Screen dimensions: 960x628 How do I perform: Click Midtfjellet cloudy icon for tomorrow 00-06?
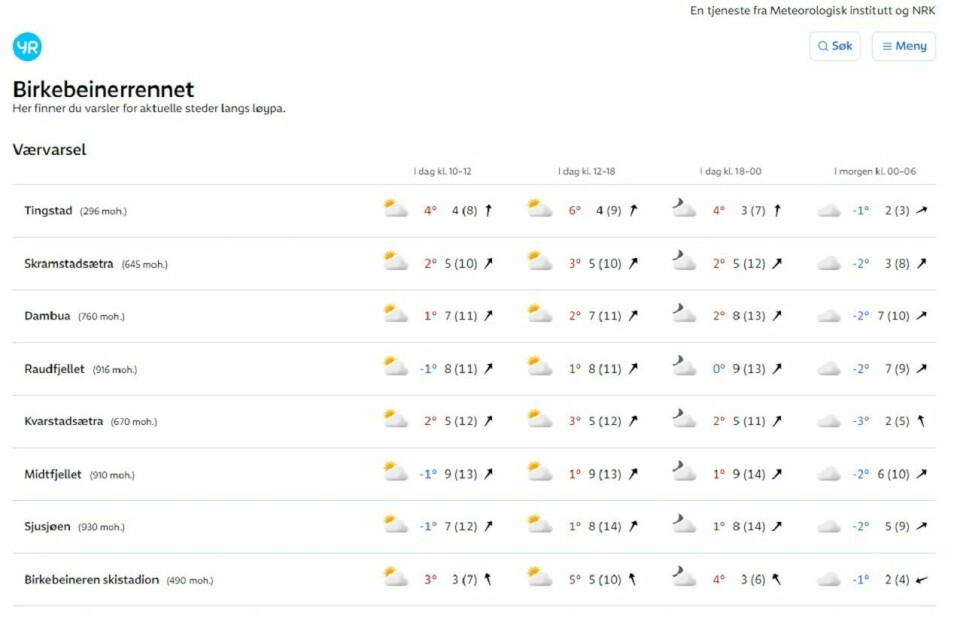829,474
